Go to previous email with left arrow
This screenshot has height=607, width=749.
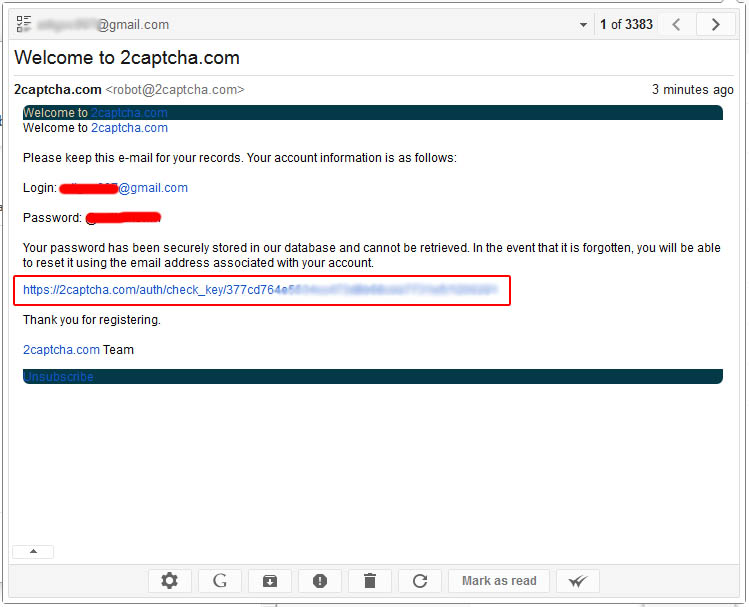(x=676, y=24)
